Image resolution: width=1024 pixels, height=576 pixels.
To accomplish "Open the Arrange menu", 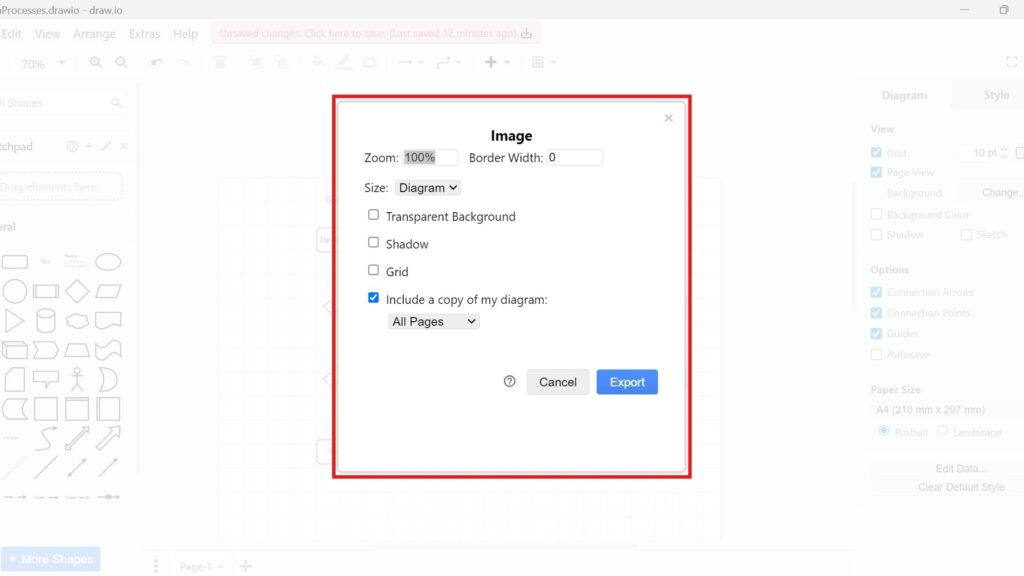I will click(x=94, y=34).
